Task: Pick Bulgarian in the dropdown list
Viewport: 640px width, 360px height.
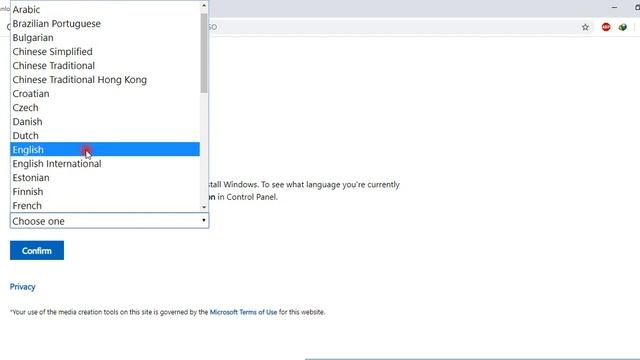Action: click(105, 38)
